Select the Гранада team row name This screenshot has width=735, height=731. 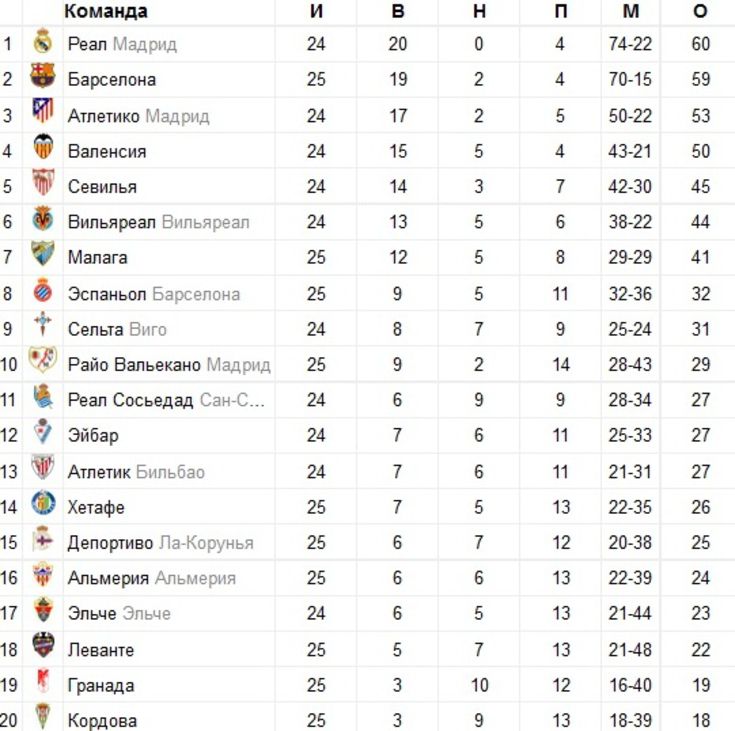point(101,686)
